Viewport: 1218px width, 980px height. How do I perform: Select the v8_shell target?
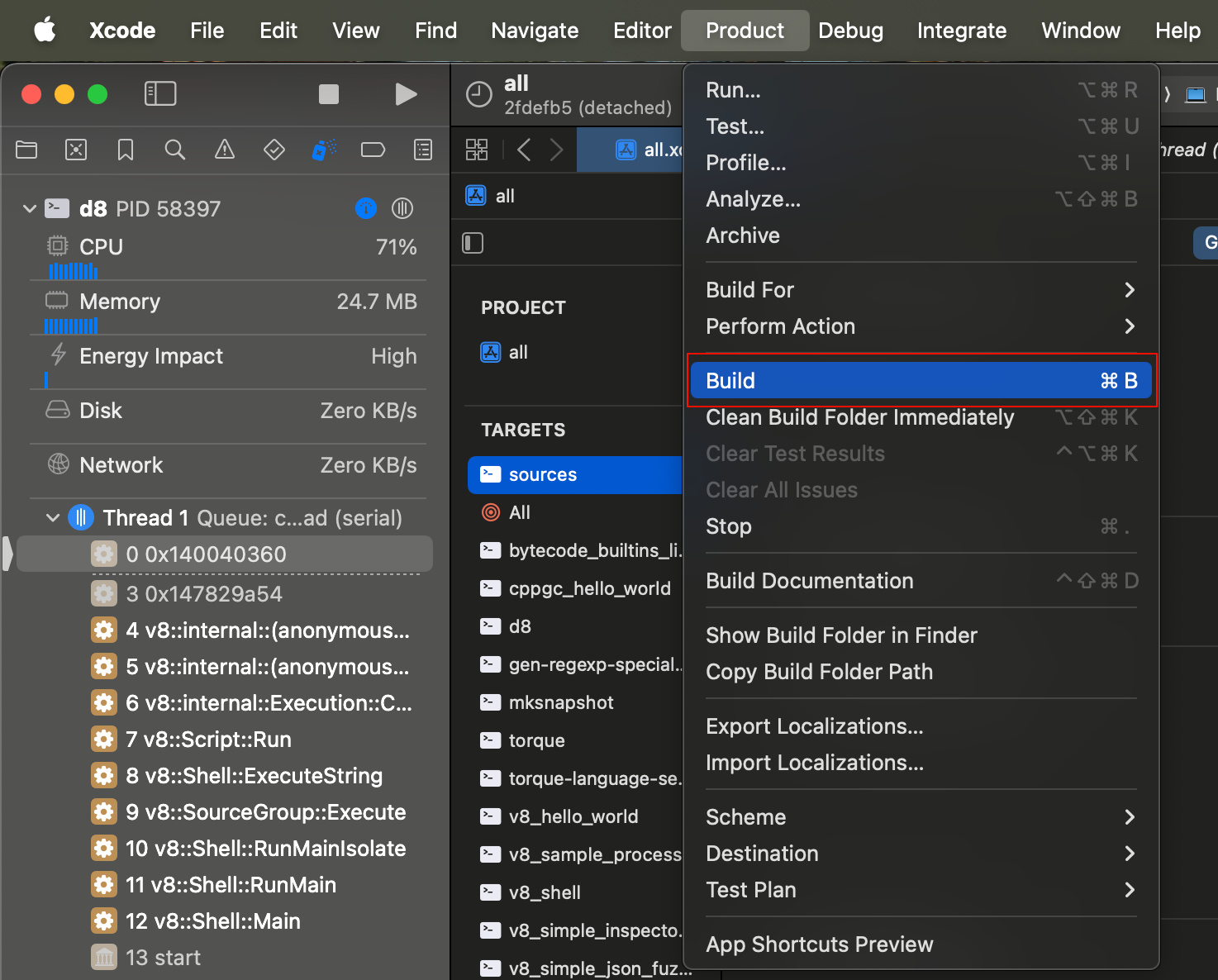pos(575,892)
